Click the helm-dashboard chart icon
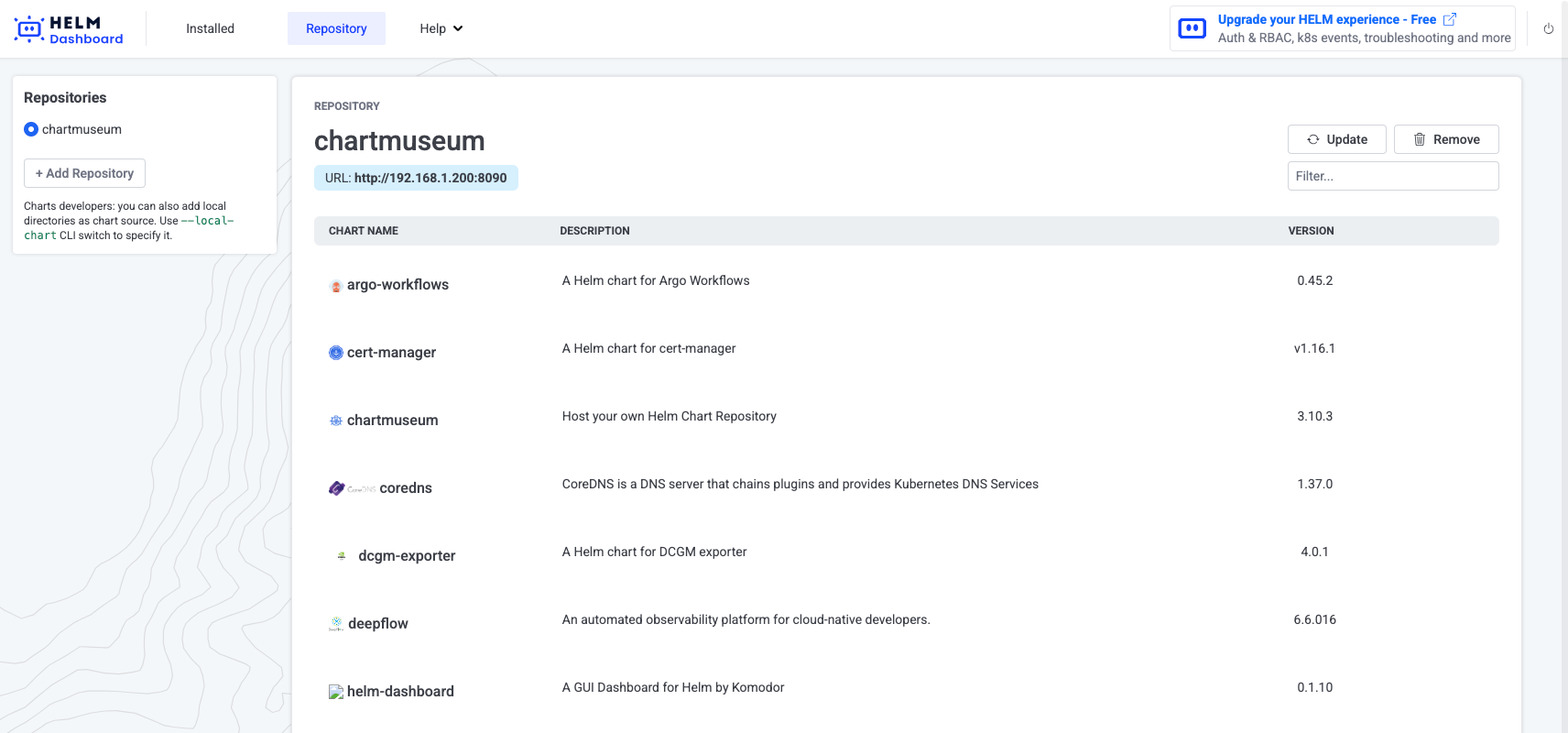 tap(336, 692)
